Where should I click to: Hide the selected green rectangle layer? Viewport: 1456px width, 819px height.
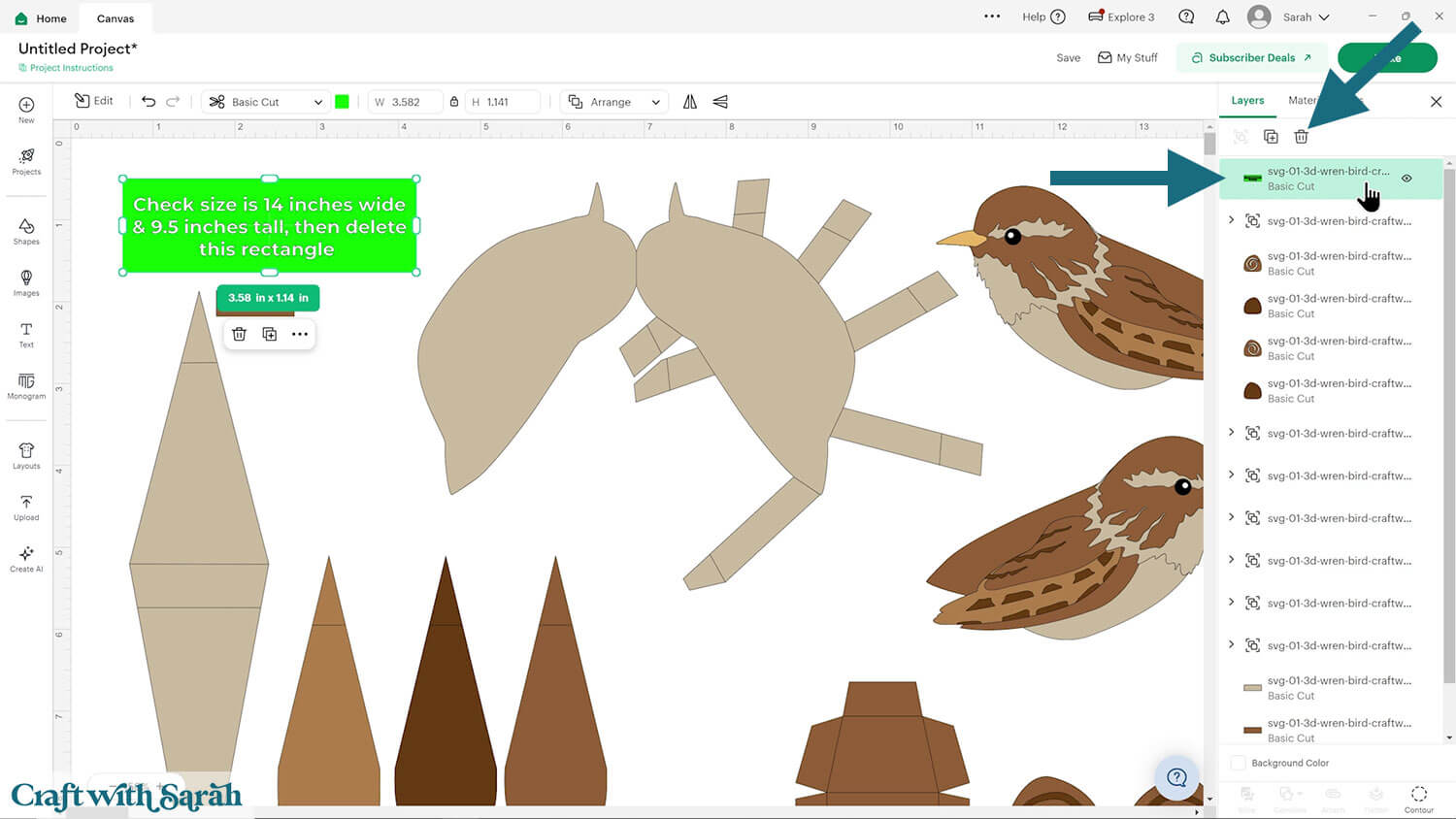pos(1406,179)
